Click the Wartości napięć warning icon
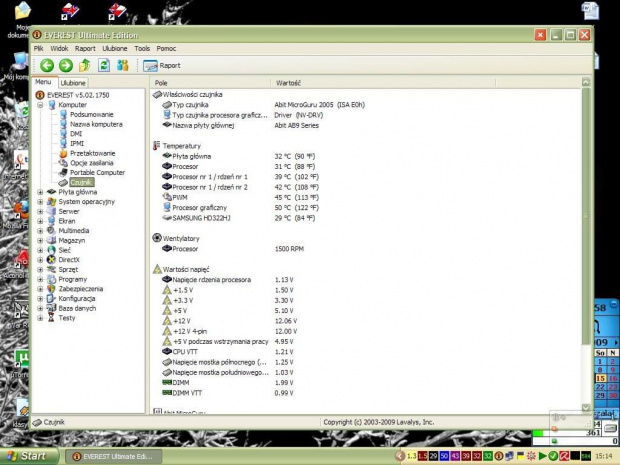 tap(157, 269)
